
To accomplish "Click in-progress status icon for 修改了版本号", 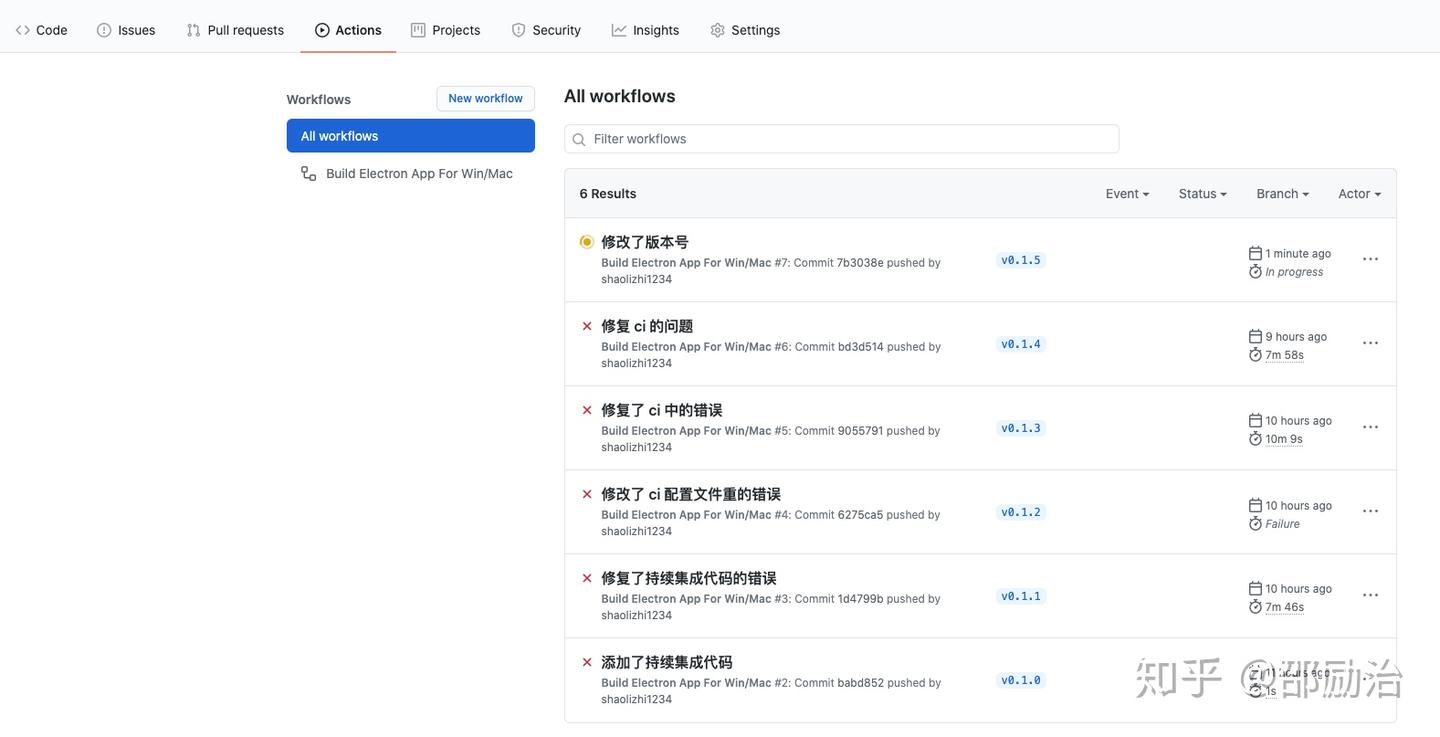I will click(587, 242).
